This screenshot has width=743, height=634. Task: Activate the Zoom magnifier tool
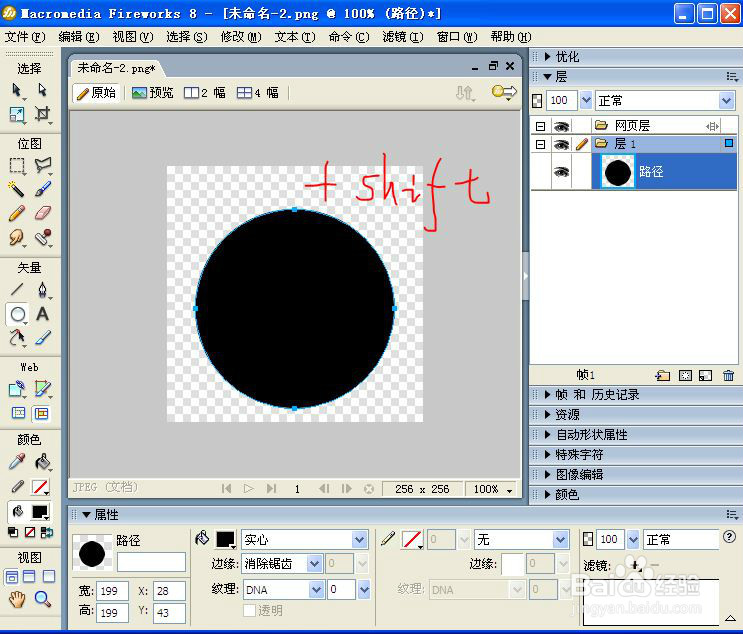tap(42, 599)
